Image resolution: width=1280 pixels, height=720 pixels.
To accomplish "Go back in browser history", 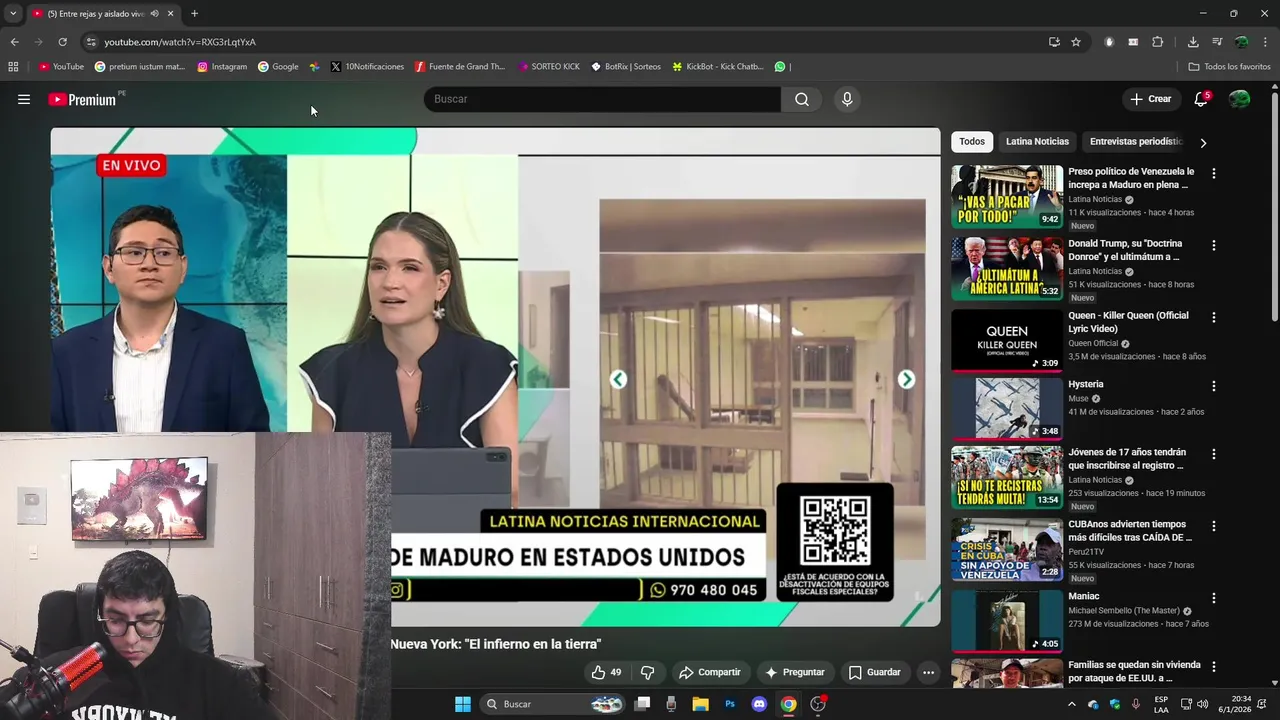I will [14, 42].
